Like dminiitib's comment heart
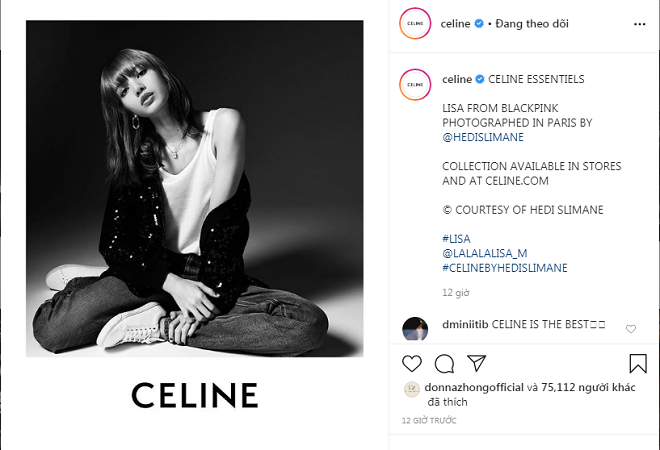 pyautogui.click(x=631, y=329)
